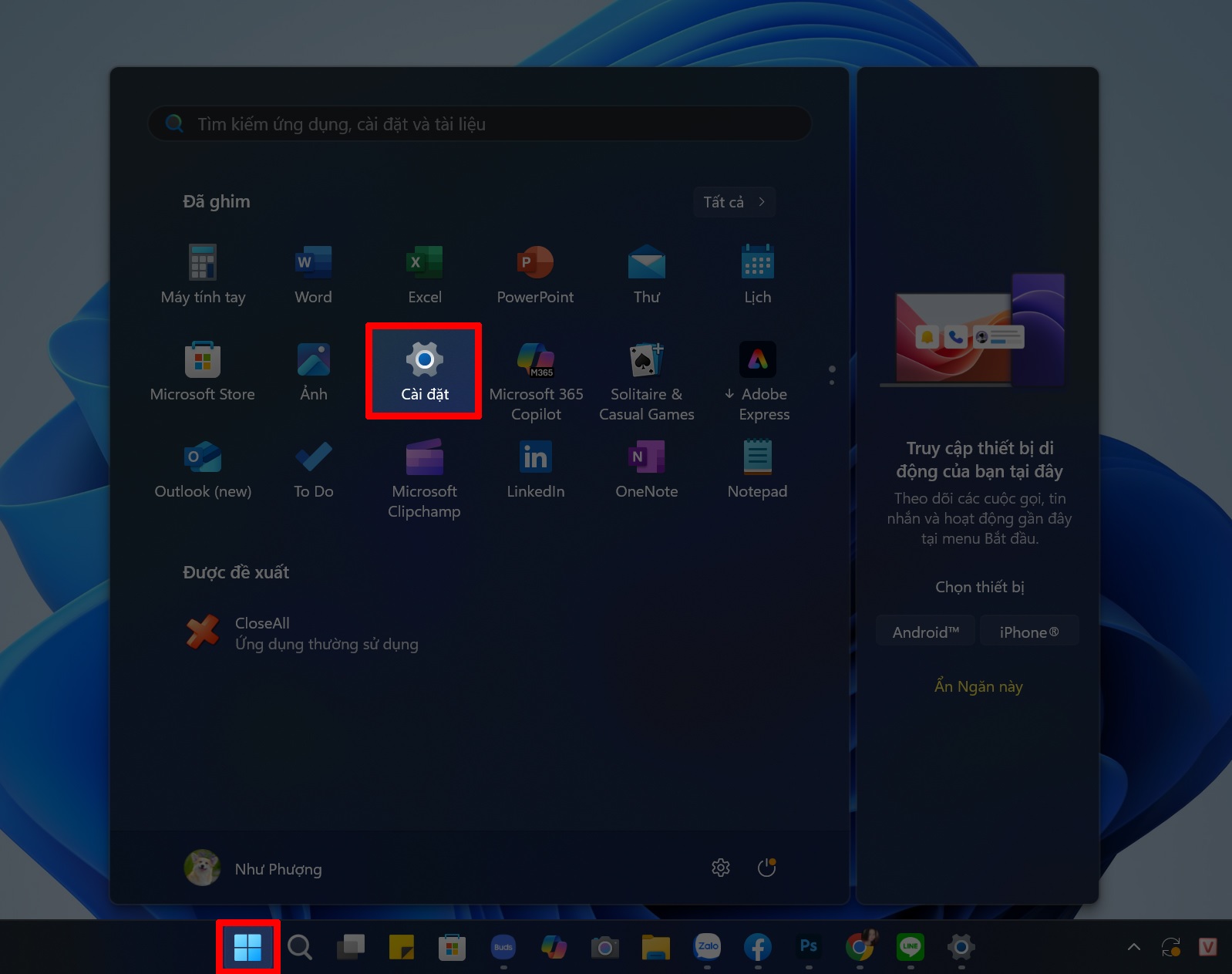Image resolution: width=1232 pixels, height=974 pixels.
Task: Click the power button in Start menu
Action: [766, 868]
